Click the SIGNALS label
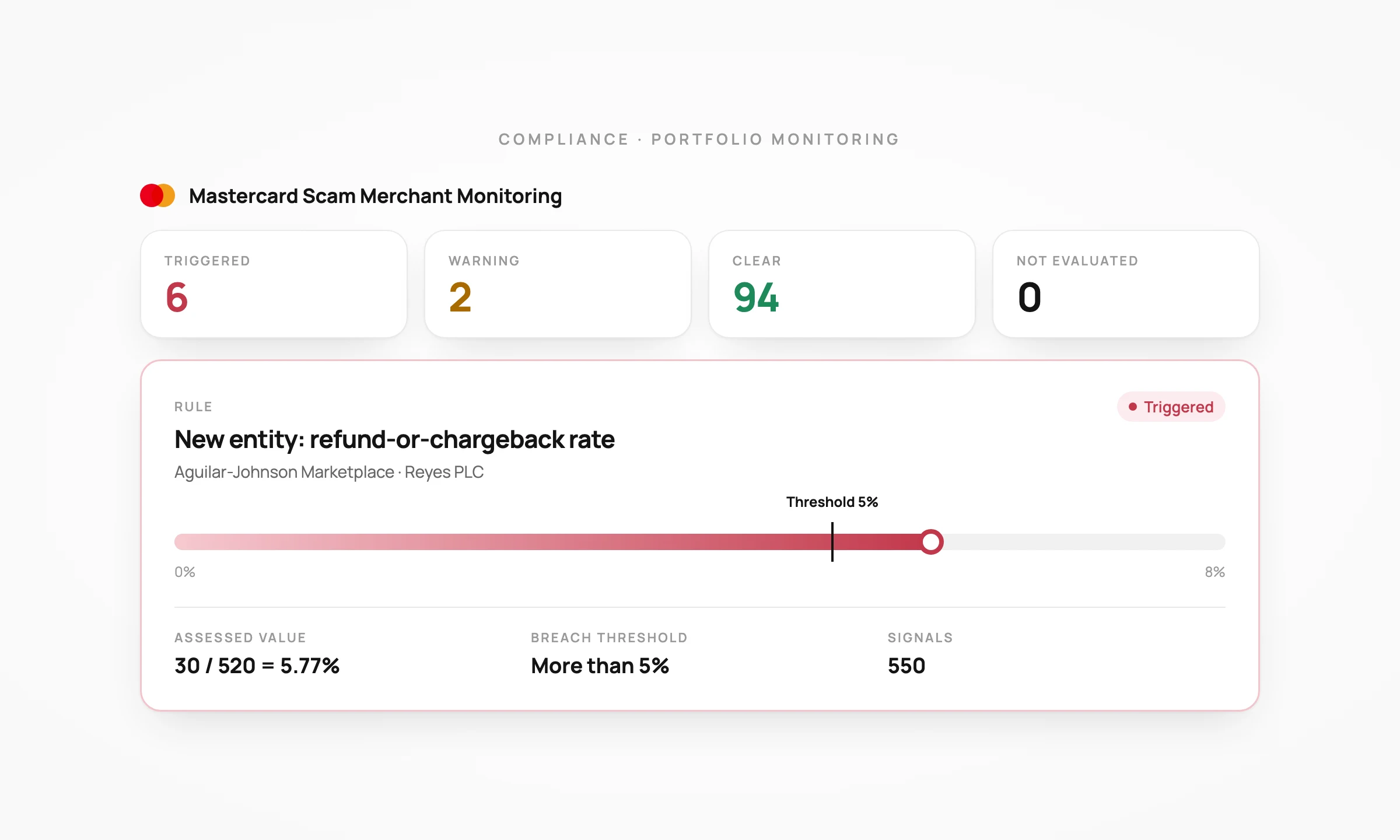The width and height of the screenshot is (1400, 840). click(x=920, y=638)
